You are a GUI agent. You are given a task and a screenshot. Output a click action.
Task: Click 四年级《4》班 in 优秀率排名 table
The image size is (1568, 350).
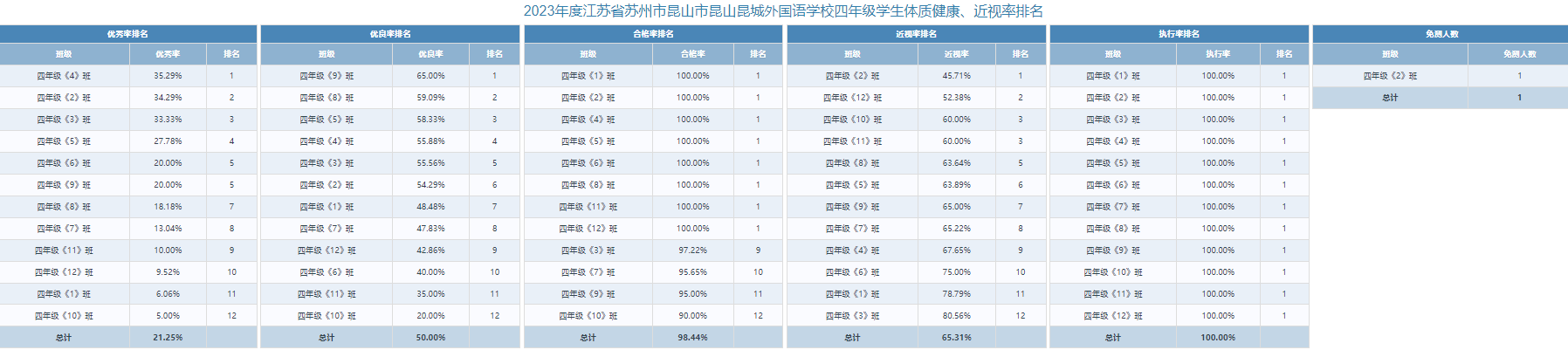64,76
